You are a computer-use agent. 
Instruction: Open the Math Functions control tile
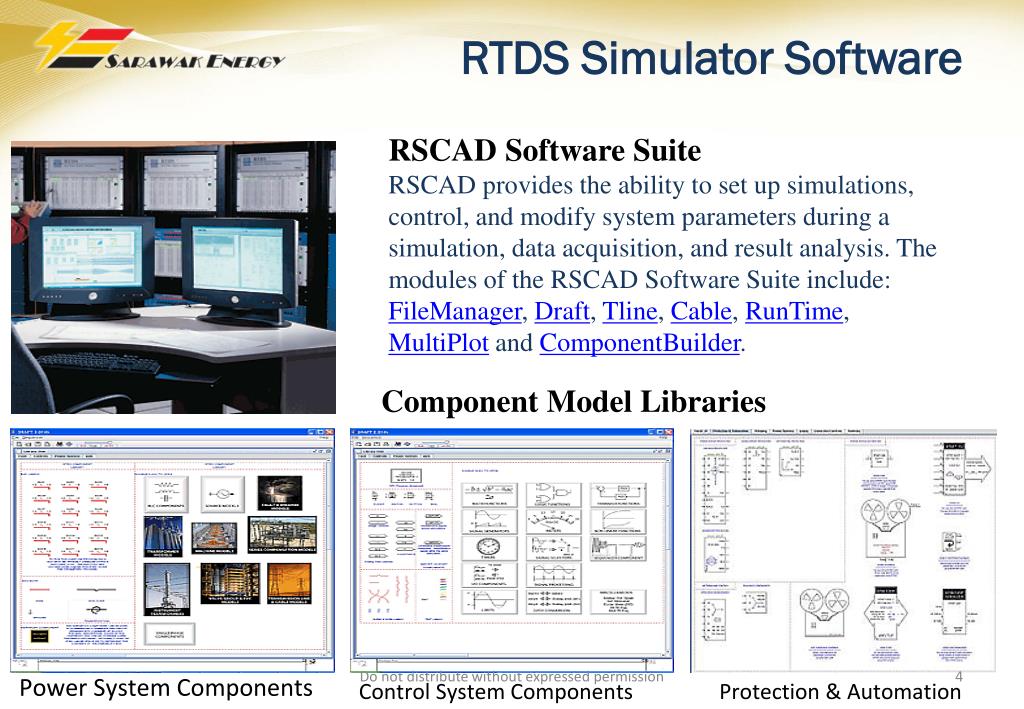(x=488, y=495)
